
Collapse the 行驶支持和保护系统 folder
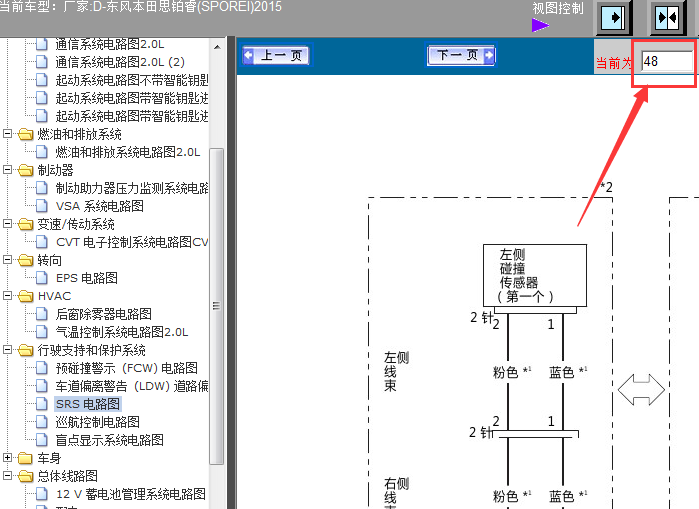(7, 349)
